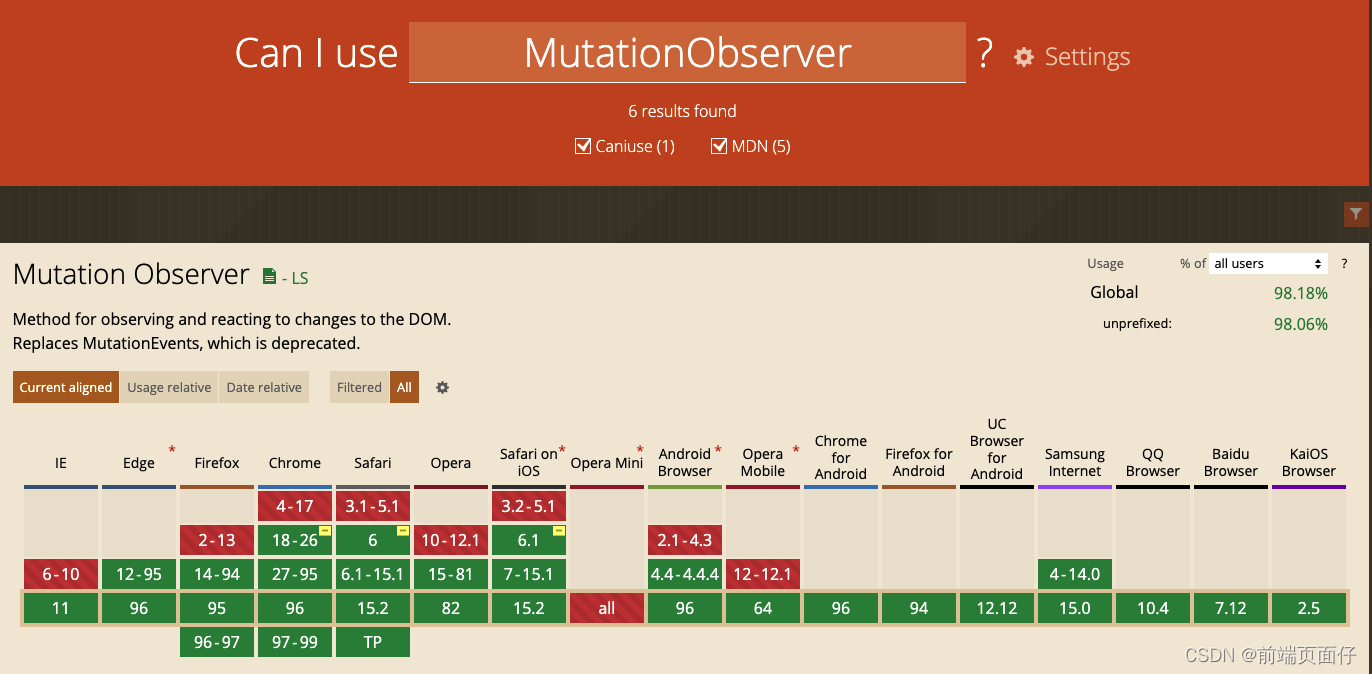The width and height of the screenshot is (1372, 674).
Task: Click the question mark after the search box
Action: (x=985, y=55)
